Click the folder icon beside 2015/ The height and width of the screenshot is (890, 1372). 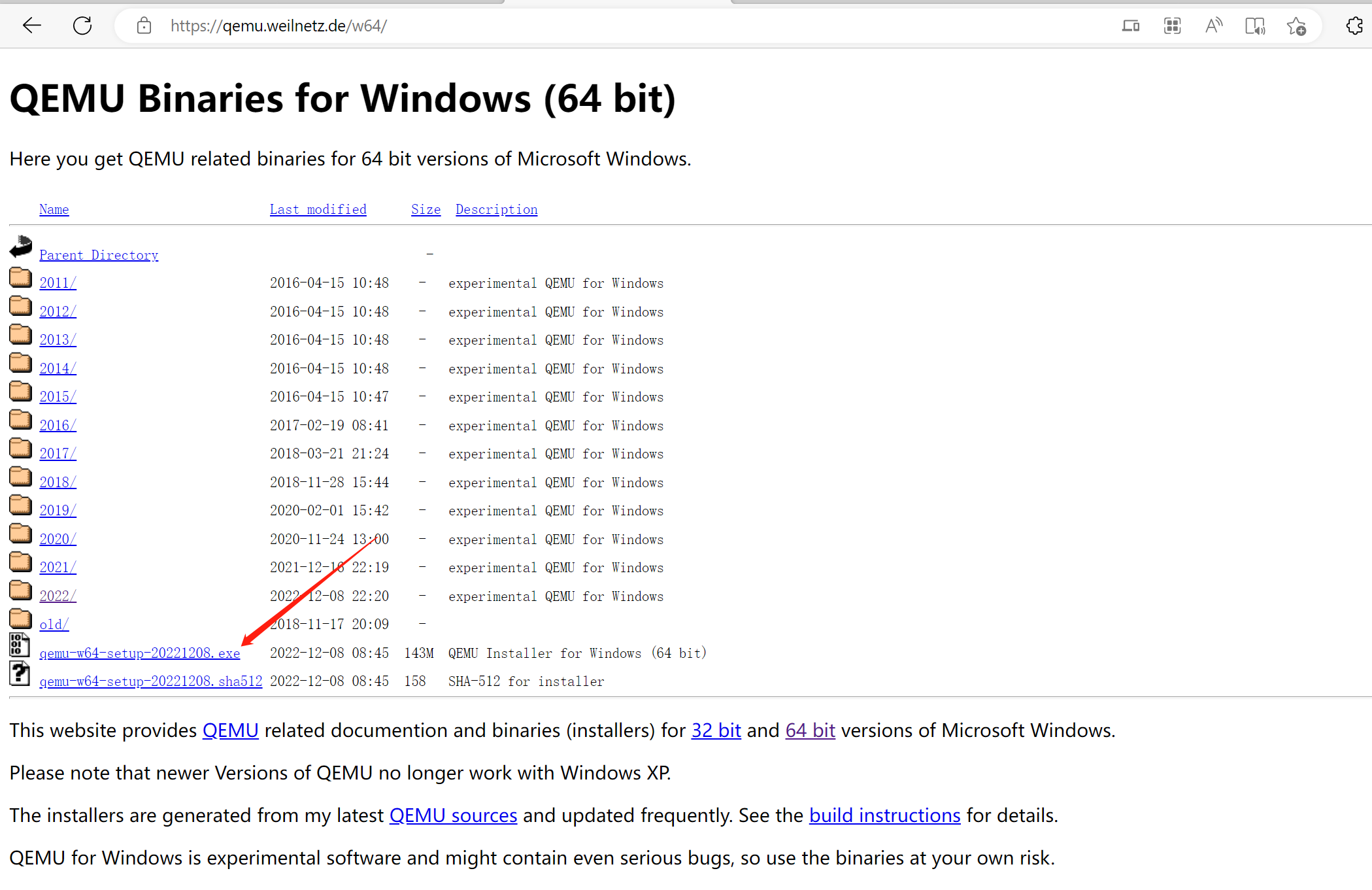tap(20, 391)
